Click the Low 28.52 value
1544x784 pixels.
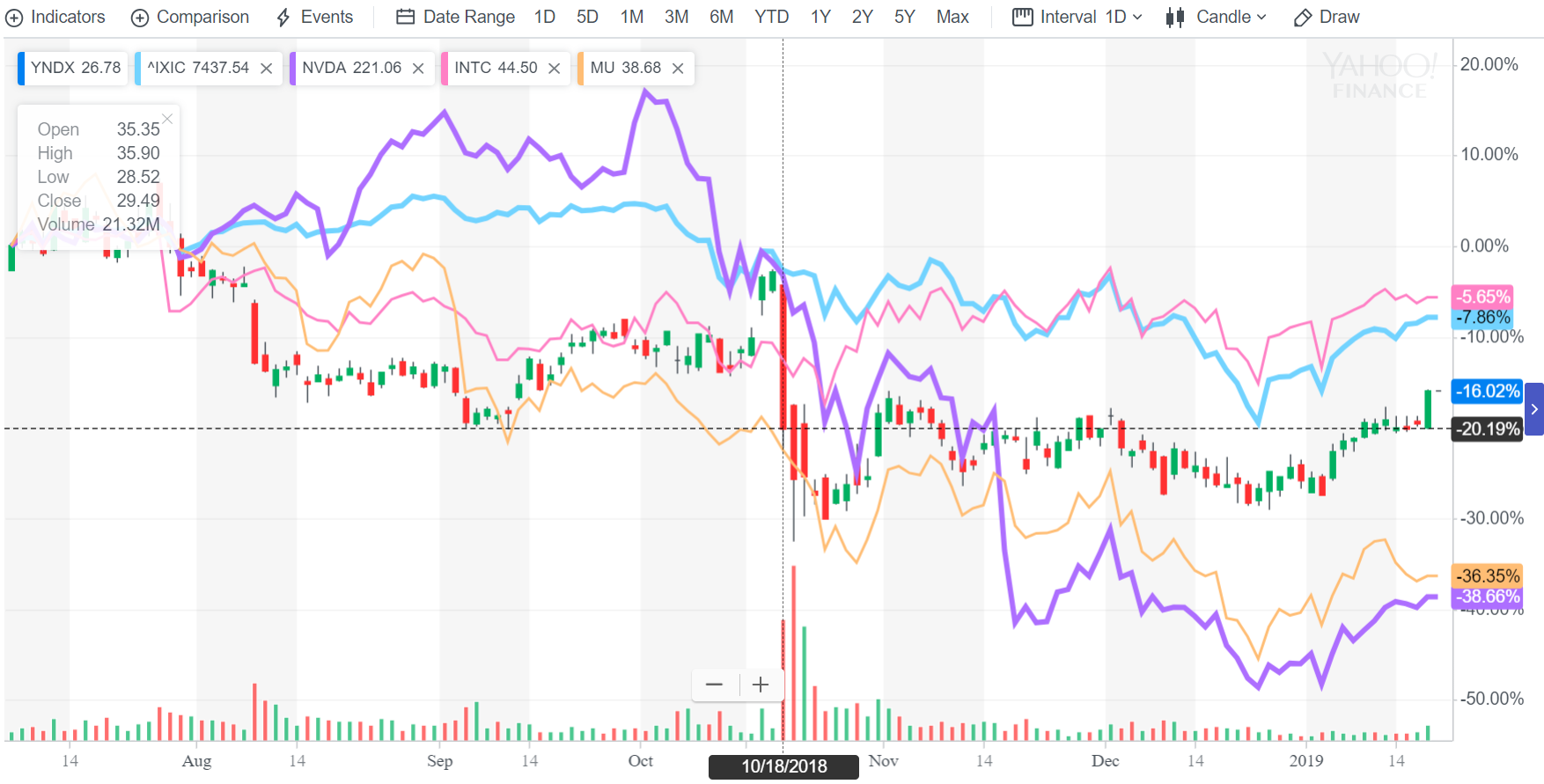click(x=138, y=177)
